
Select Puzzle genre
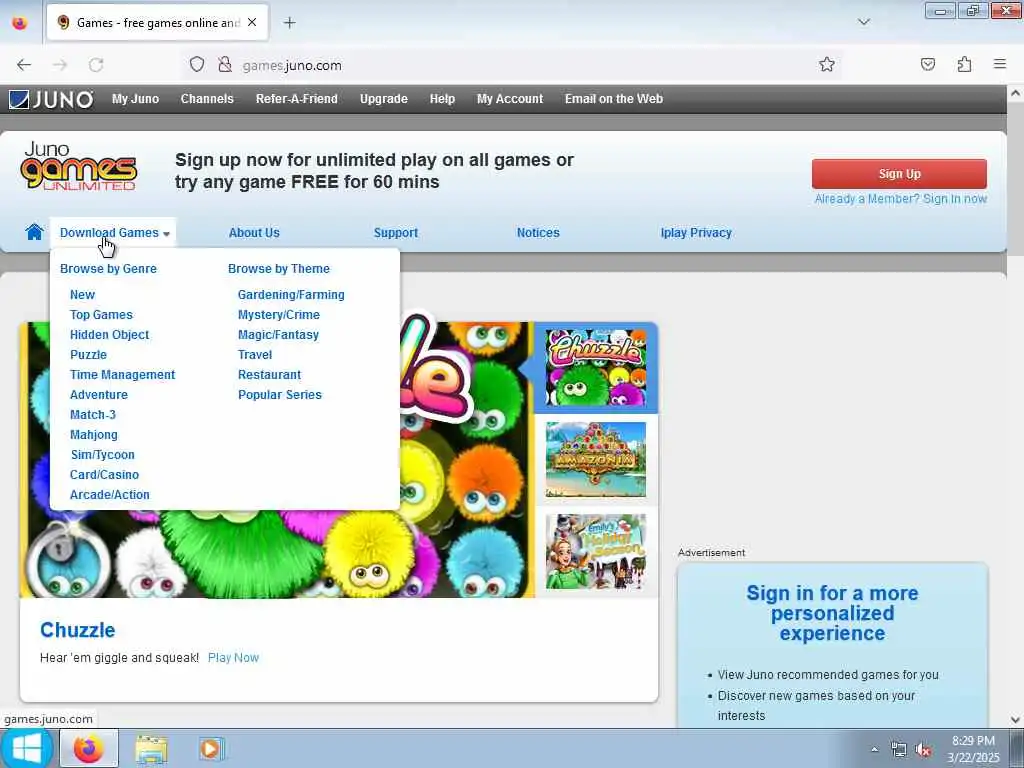point(88,355)
